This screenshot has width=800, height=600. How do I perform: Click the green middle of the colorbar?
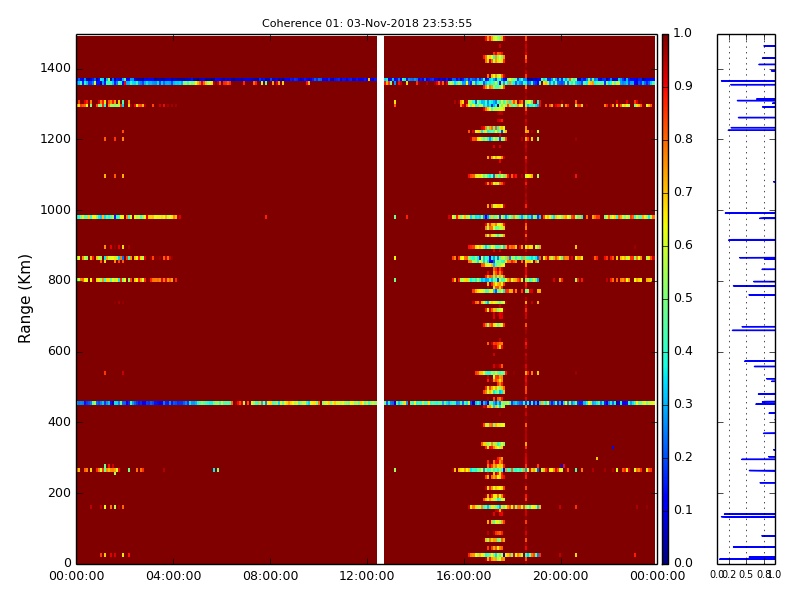pyautogui.click(x=665, y=299)
